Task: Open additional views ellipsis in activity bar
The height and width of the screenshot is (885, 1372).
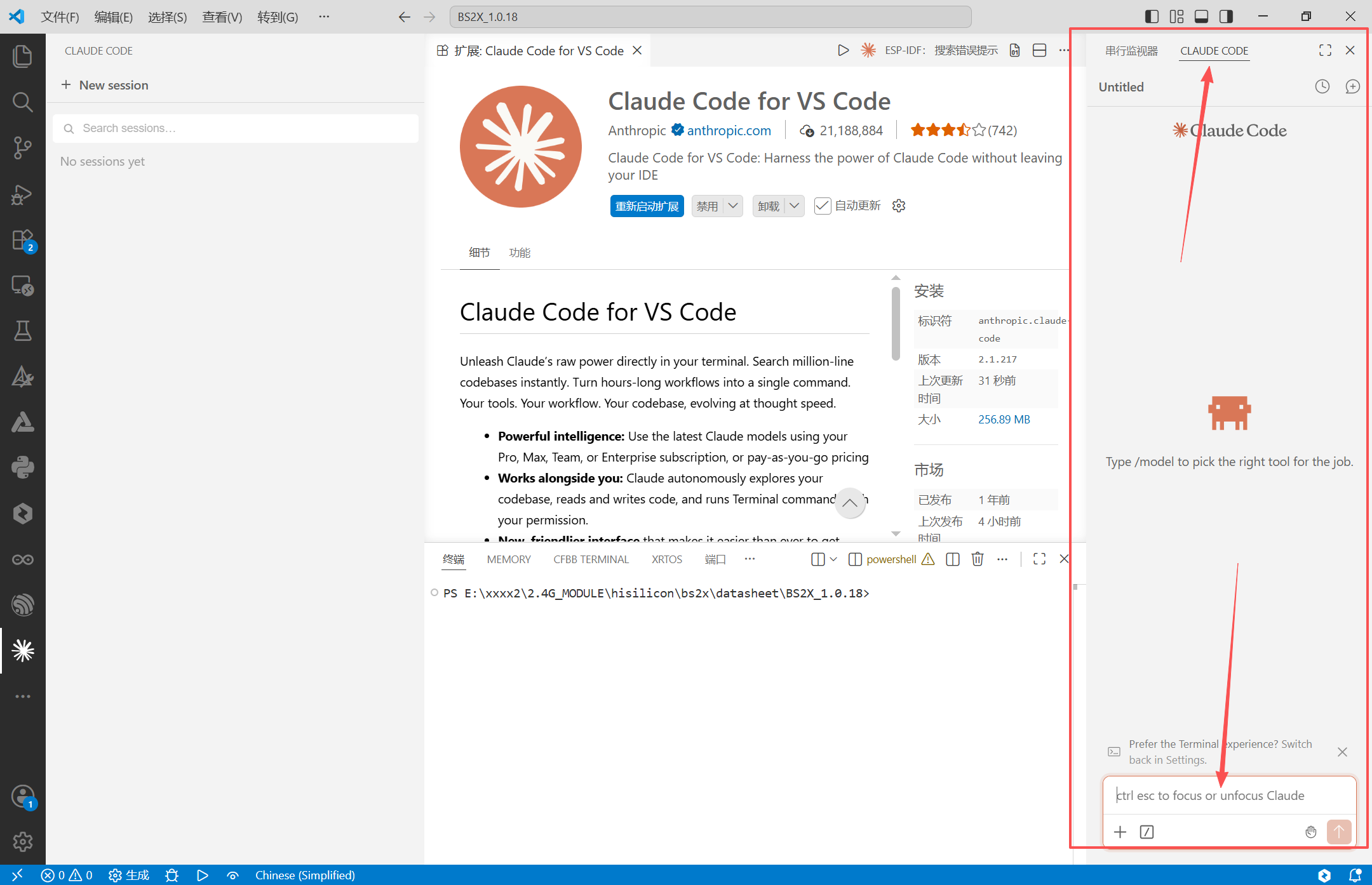Action: (23, 696)
